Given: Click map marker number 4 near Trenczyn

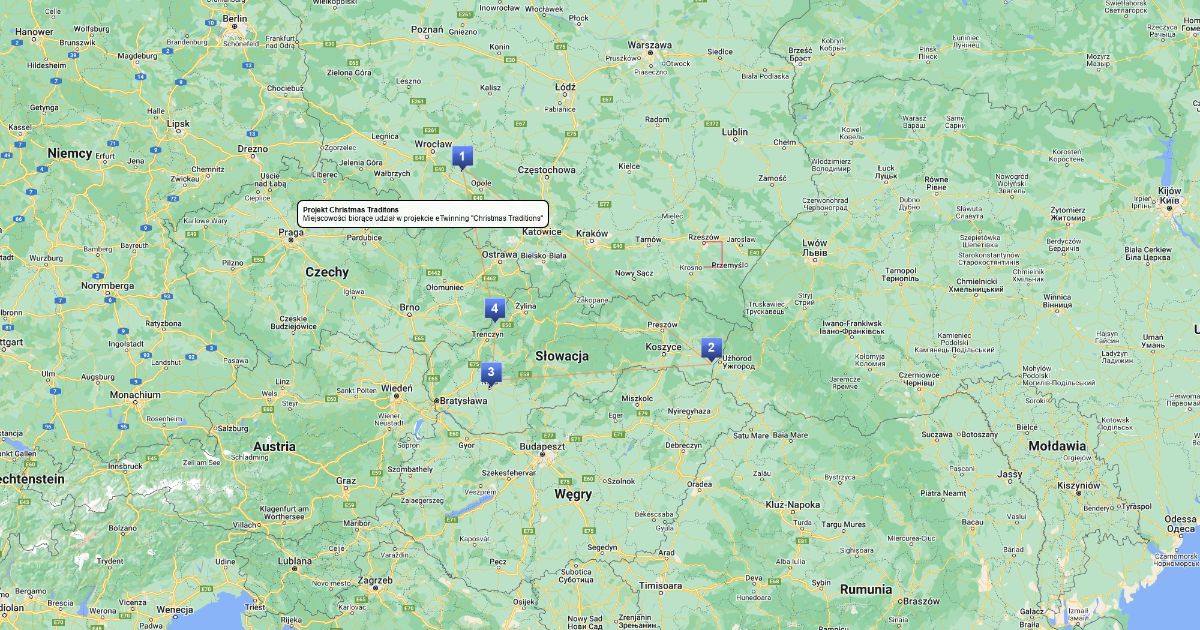Looking at the screenshot, I should coord(494,308).
